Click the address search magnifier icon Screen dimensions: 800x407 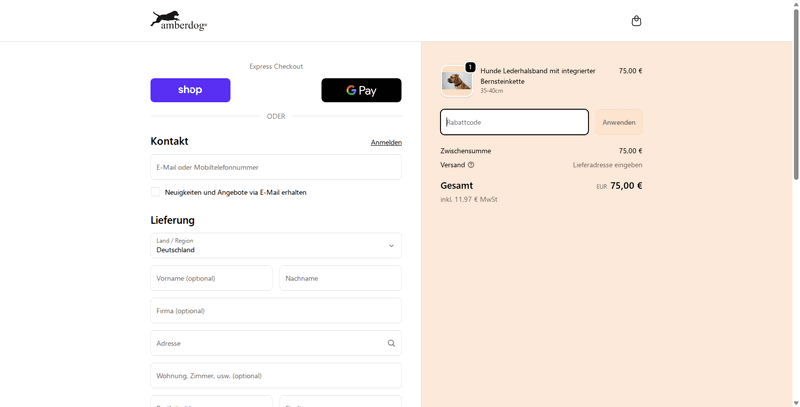391,343
